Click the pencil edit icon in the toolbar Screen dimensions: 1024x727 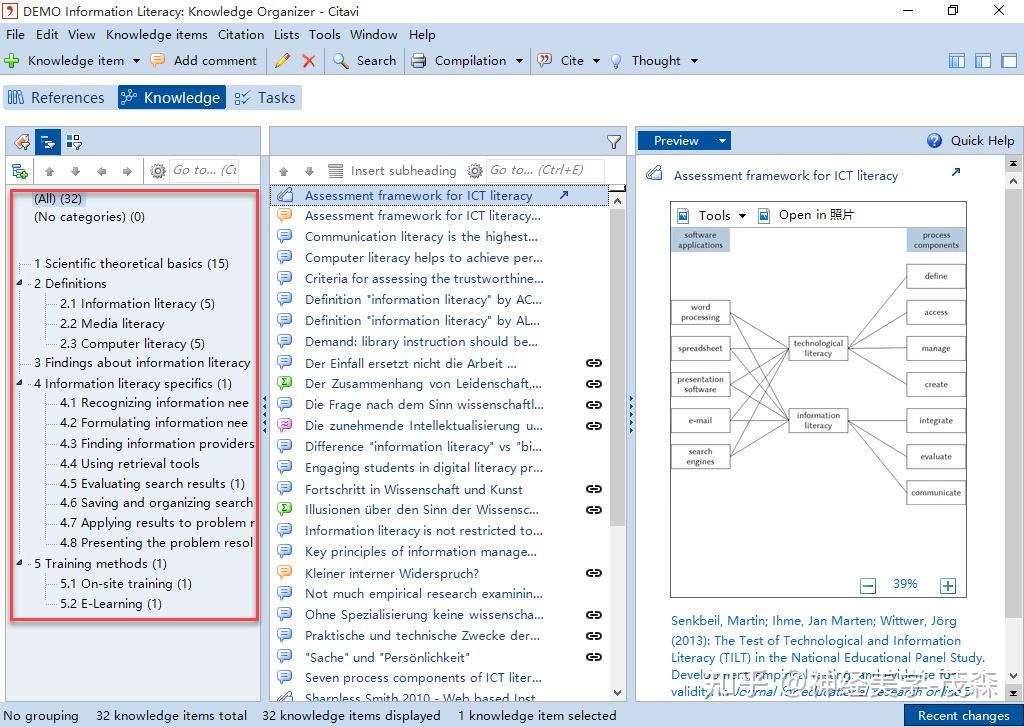coord(283,60)
